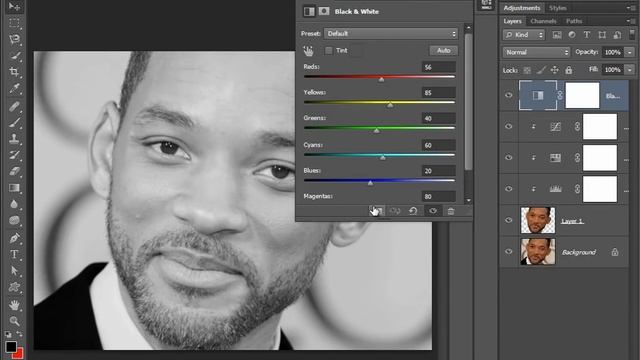640x360 pixels.
Task: Select the Pen tool
Action: click(14, 238)
